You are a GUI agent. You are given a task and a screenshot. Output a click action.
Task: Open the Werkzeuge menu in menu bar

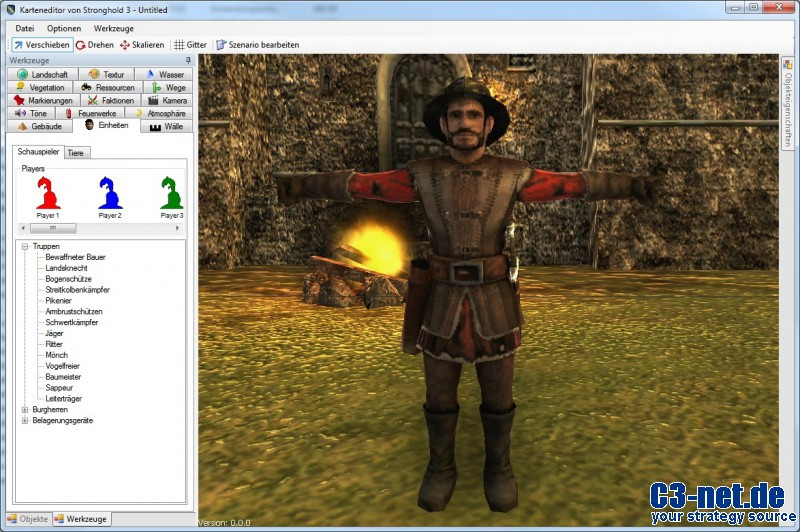[113, 29]
